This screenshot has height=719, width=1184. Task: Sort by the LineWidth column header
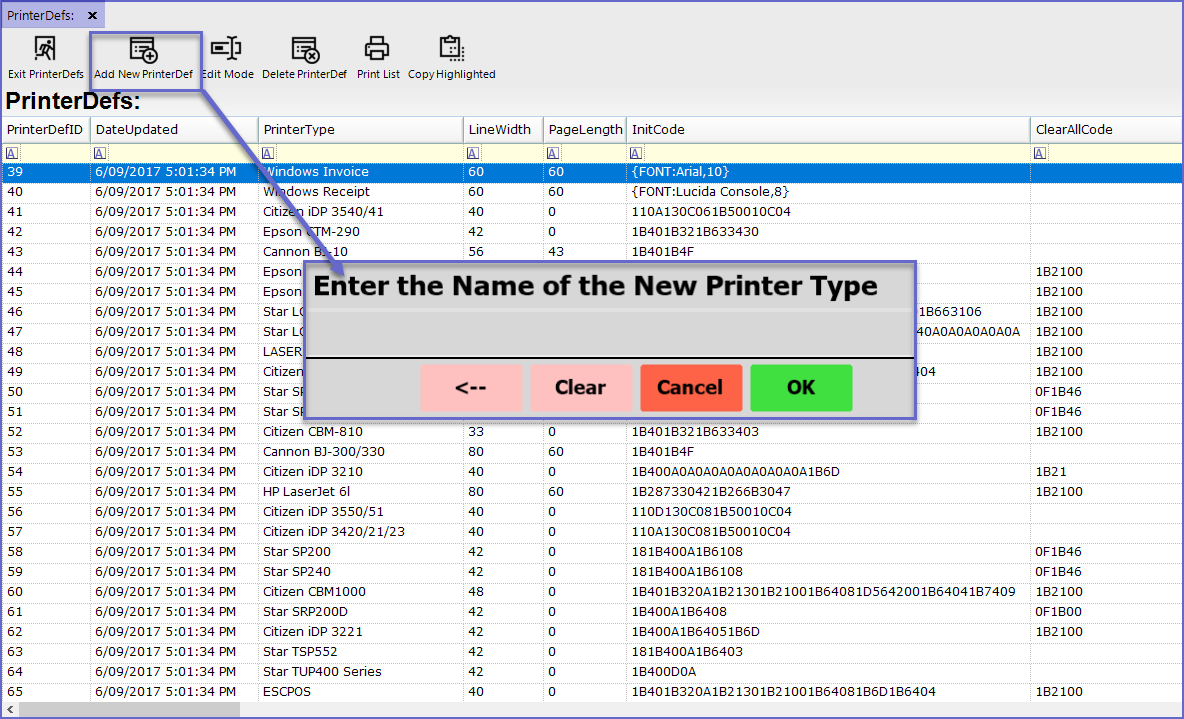tap(499, 129)
